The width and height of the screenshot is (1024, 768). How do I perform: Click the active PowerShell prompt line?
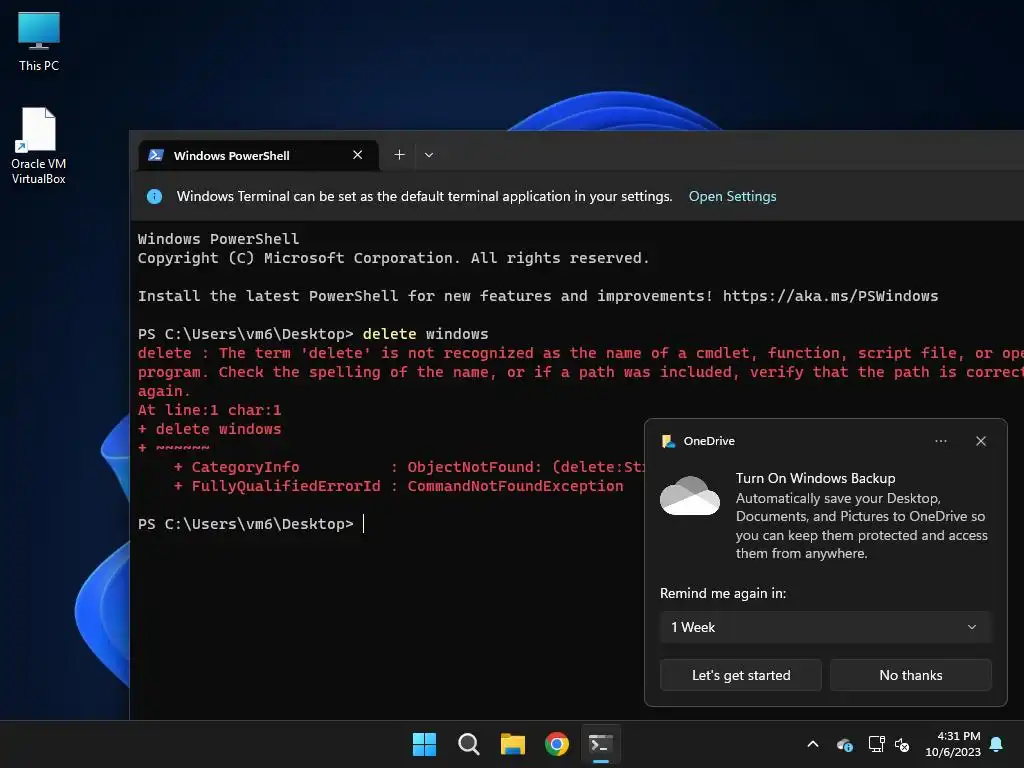point(251,524)
